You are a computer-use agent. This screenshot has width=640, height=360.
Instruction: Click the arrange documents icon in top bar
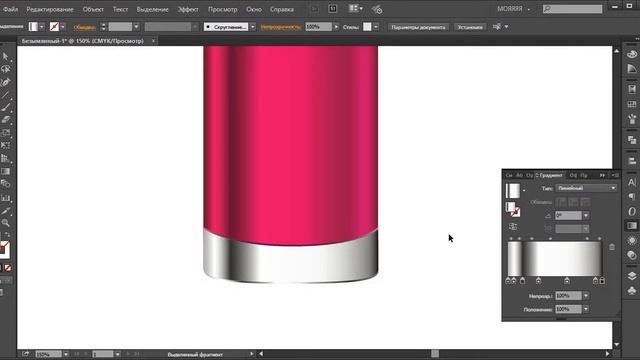(356, 9)
